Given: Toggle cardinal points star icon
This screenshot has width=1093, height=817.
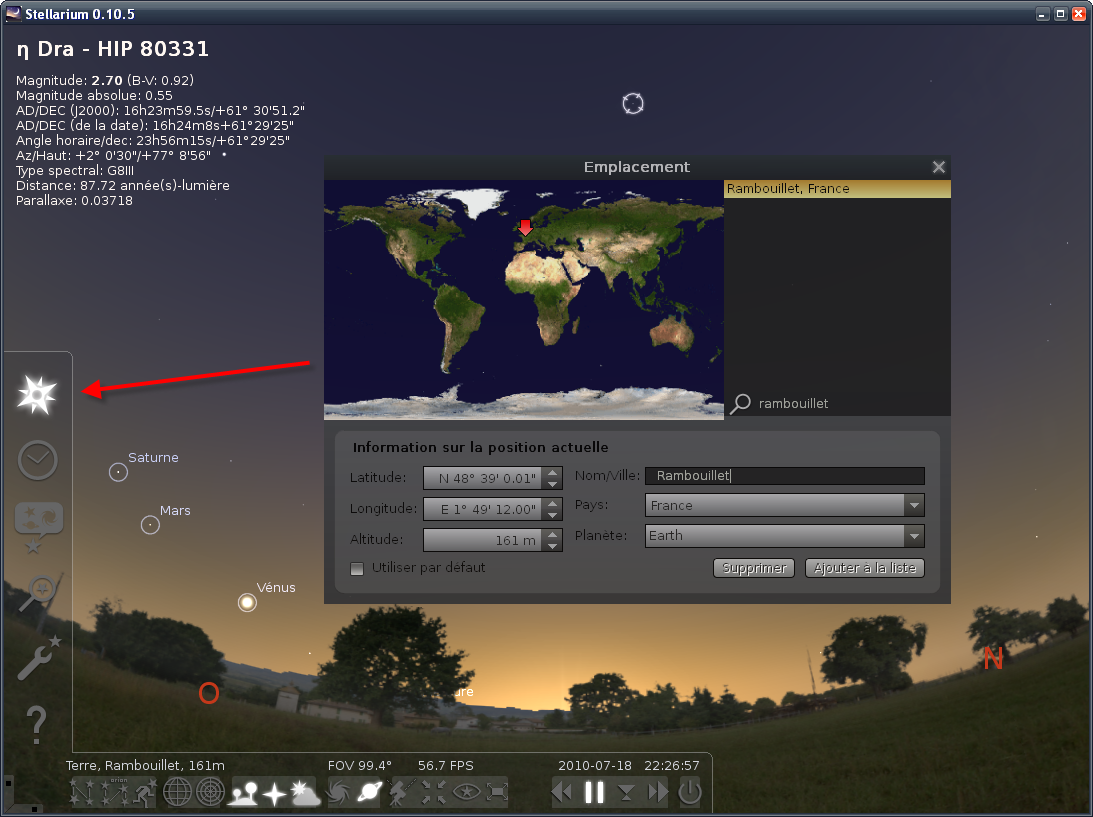Looking at the screenshot, I should click(275, 793).
